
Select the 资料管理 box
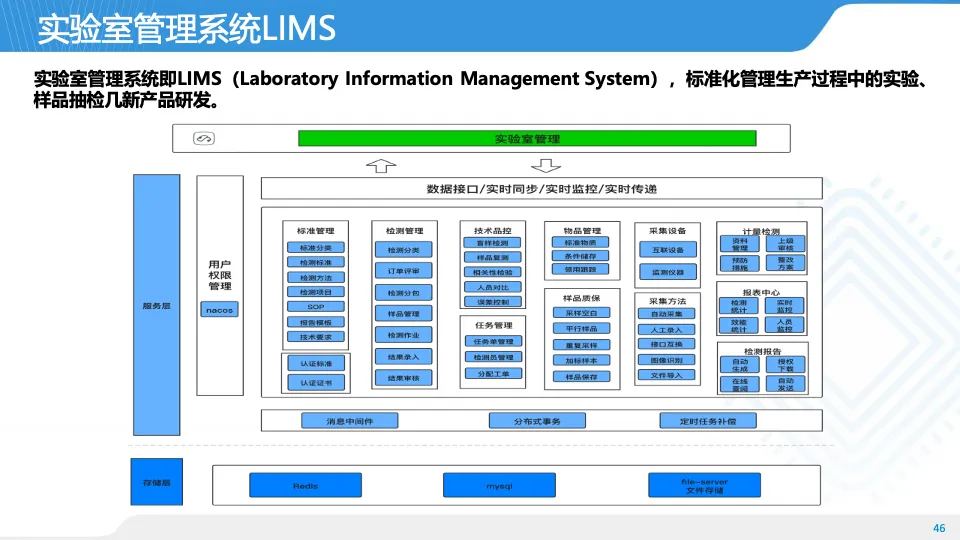click(x=740, y=244)
